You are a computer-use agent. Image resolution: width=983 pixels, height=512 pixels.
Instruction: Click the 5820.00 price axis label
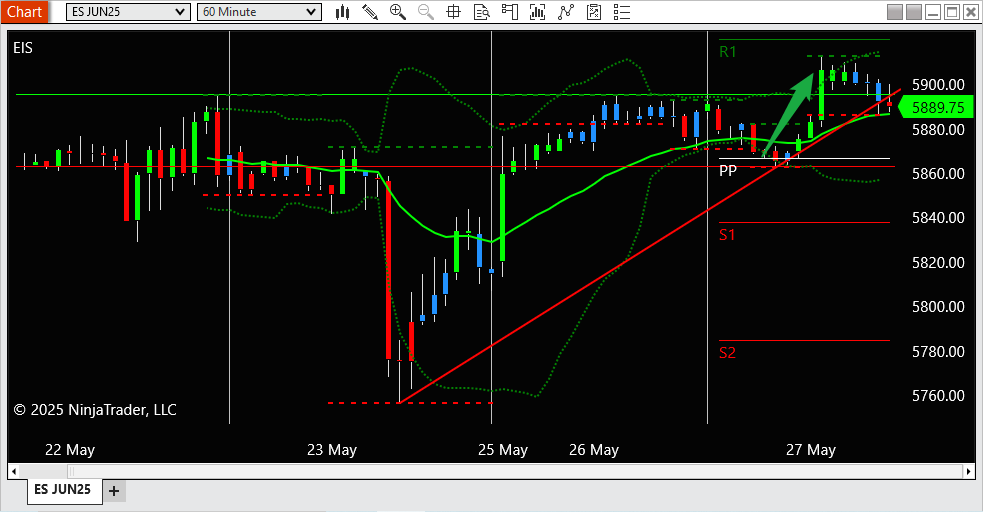(938, 262)
